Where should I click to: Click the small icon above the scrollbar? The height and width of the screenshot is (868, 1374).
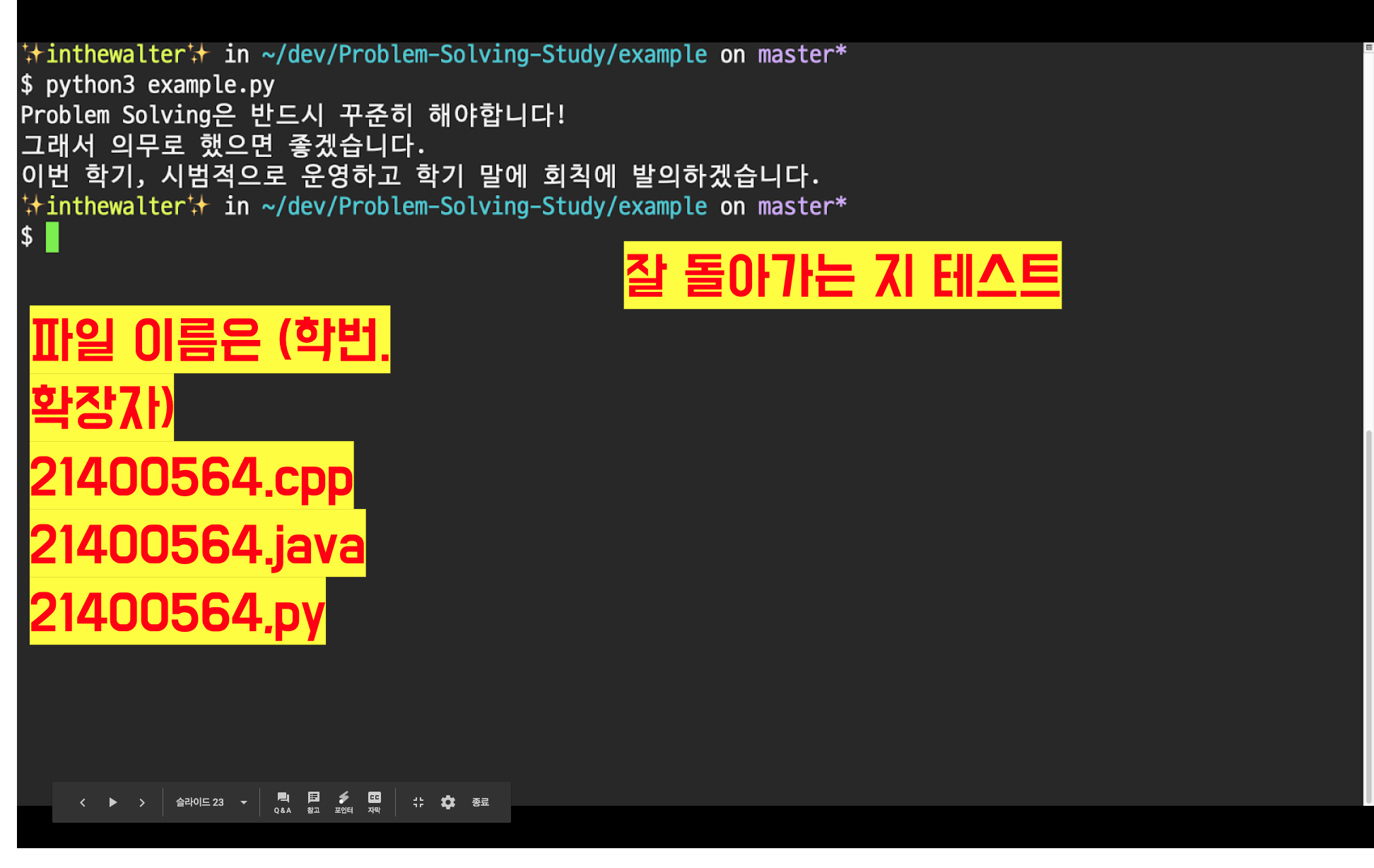[1368, 47]
